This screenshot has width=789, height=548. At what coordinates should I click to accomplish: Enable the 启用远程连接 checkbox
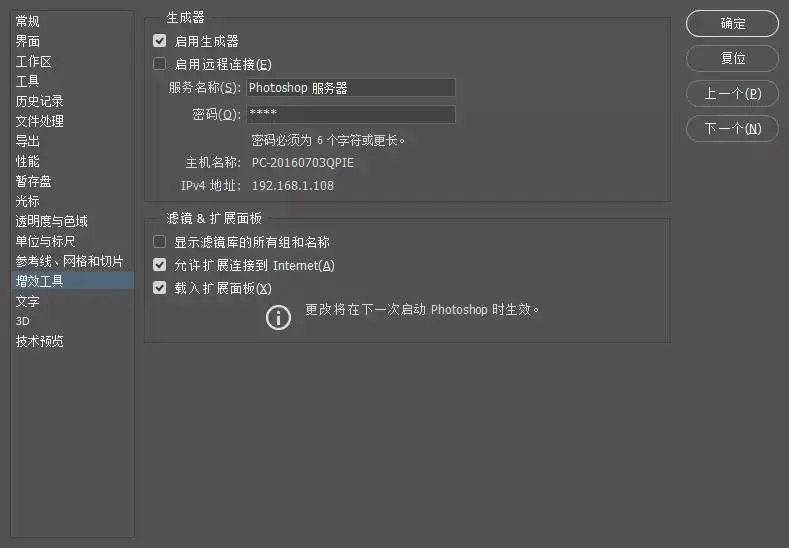coord(160,64)
